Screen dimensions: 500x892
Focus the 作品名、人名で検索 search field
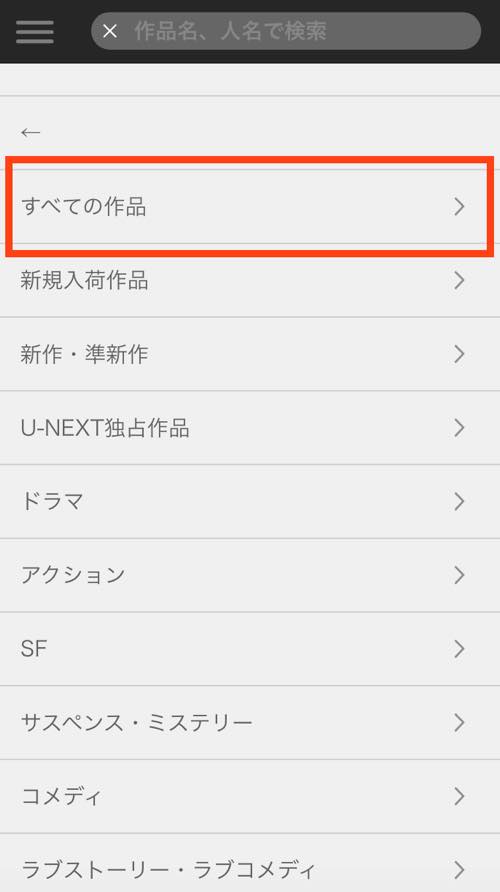pos(286,31)
